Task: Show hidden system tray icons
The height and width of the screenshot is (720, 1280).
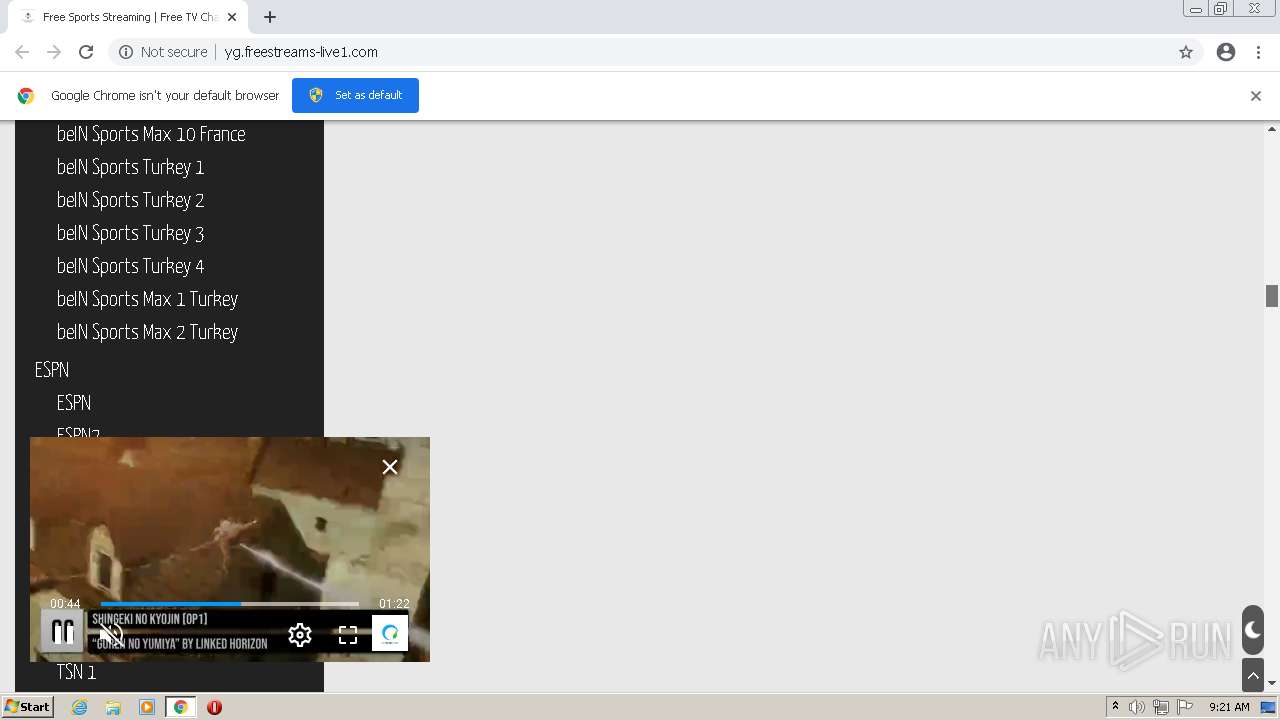Action: 1115,707
